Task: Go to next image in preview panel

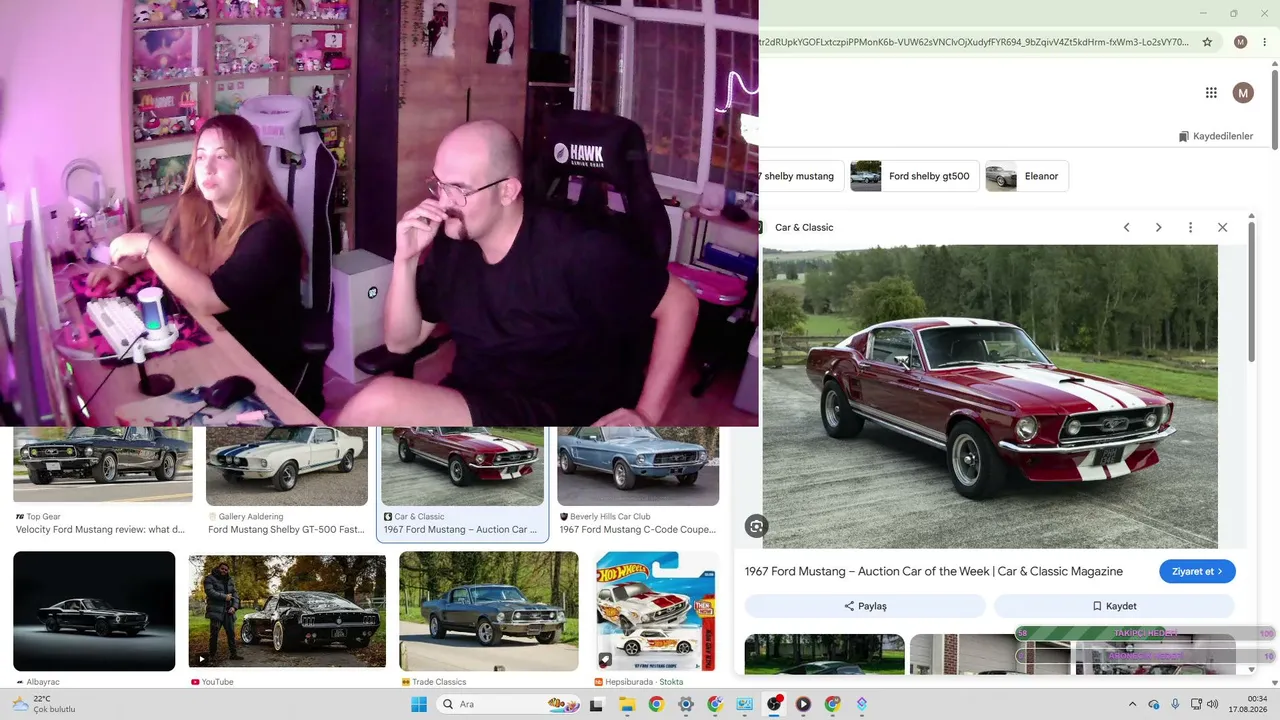Action: (x=1158, y=228)
